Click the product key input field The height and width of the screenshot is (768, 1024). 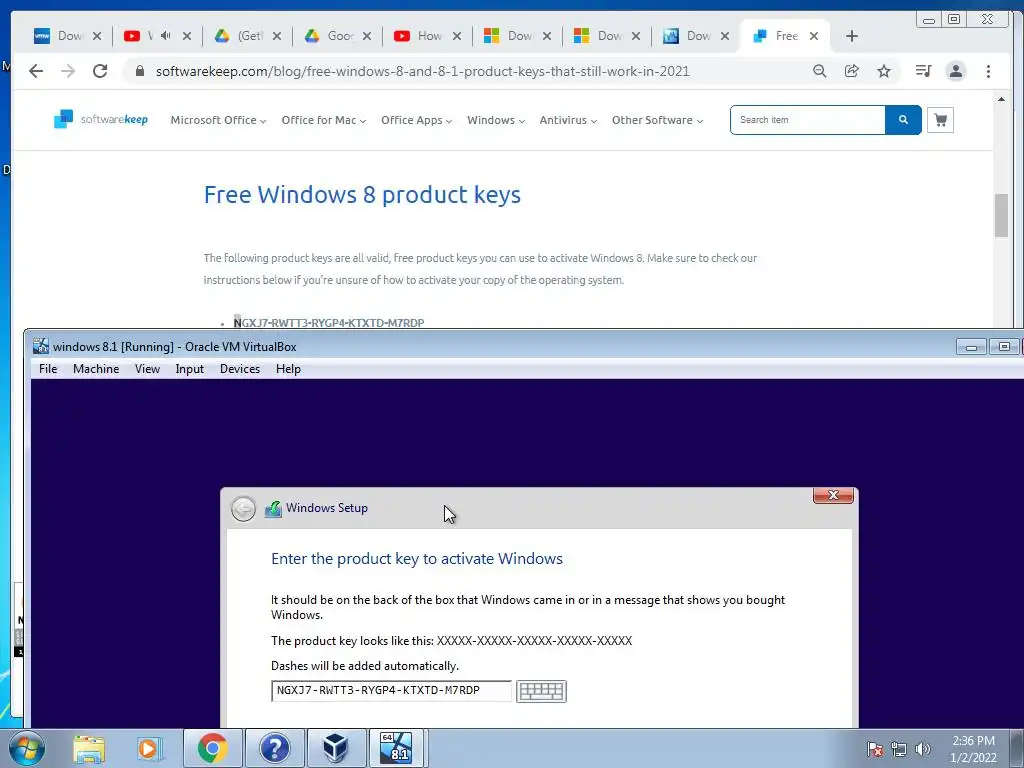(x=391, y=691)
